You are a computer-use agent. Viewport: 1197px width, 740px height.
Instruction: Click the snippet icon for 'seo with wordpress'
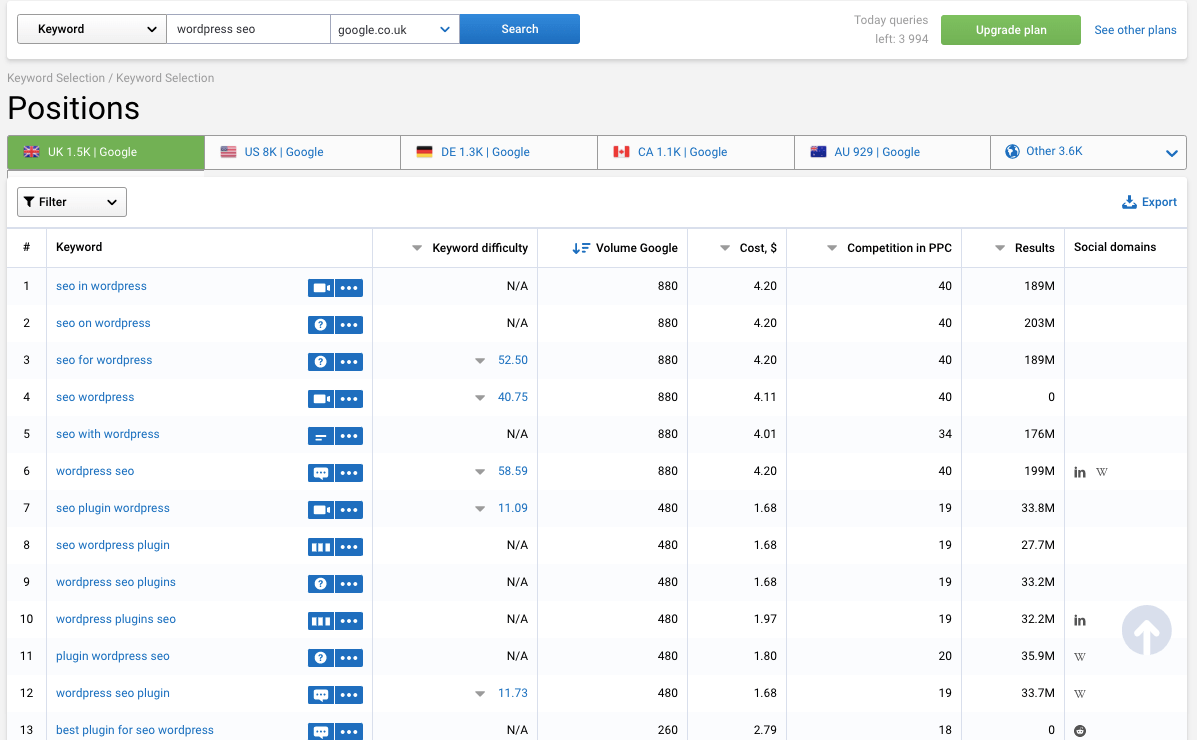point(321,436)
